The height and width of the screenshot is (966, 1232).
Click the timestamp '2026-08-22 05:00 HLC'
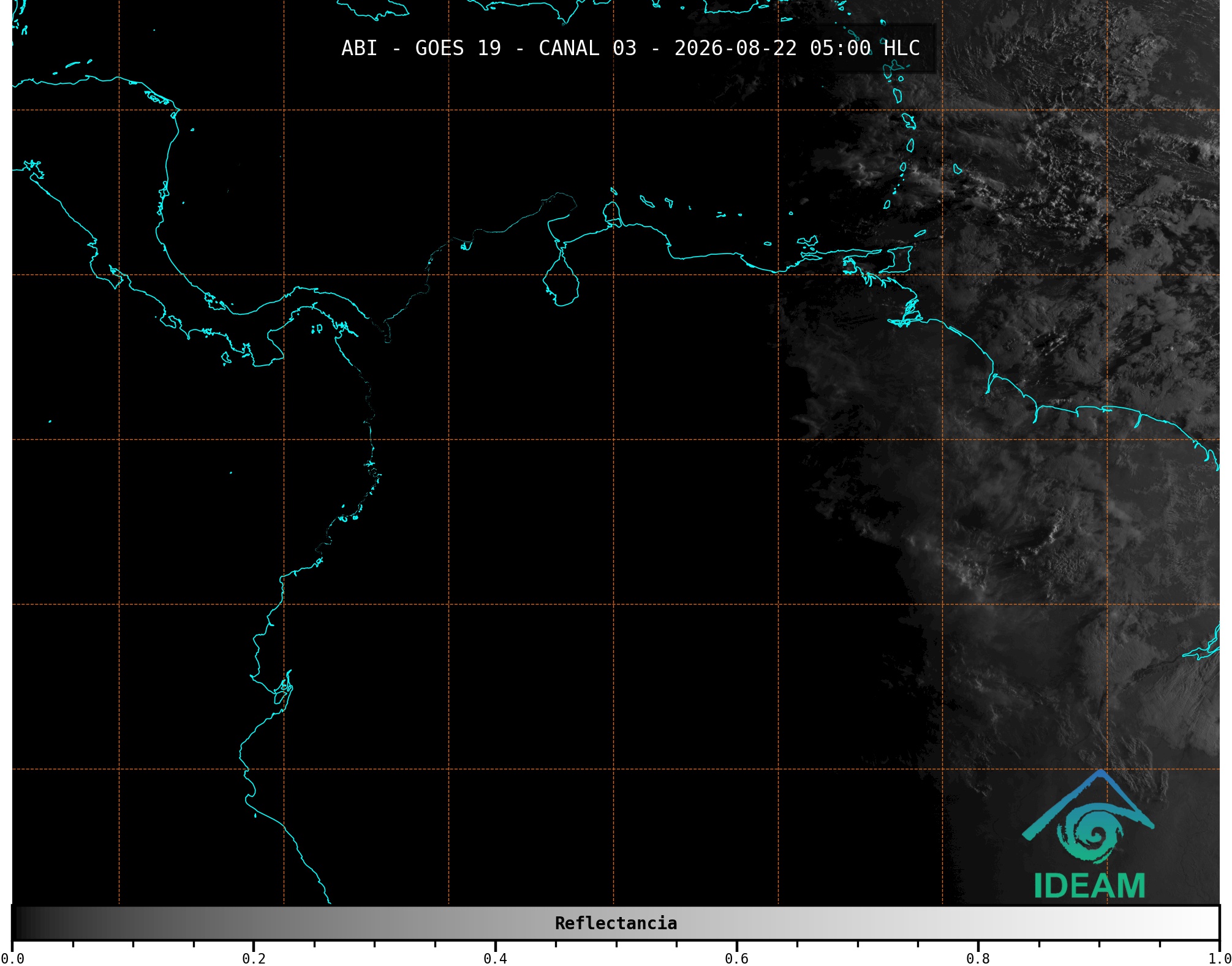[x=797, y=48]
